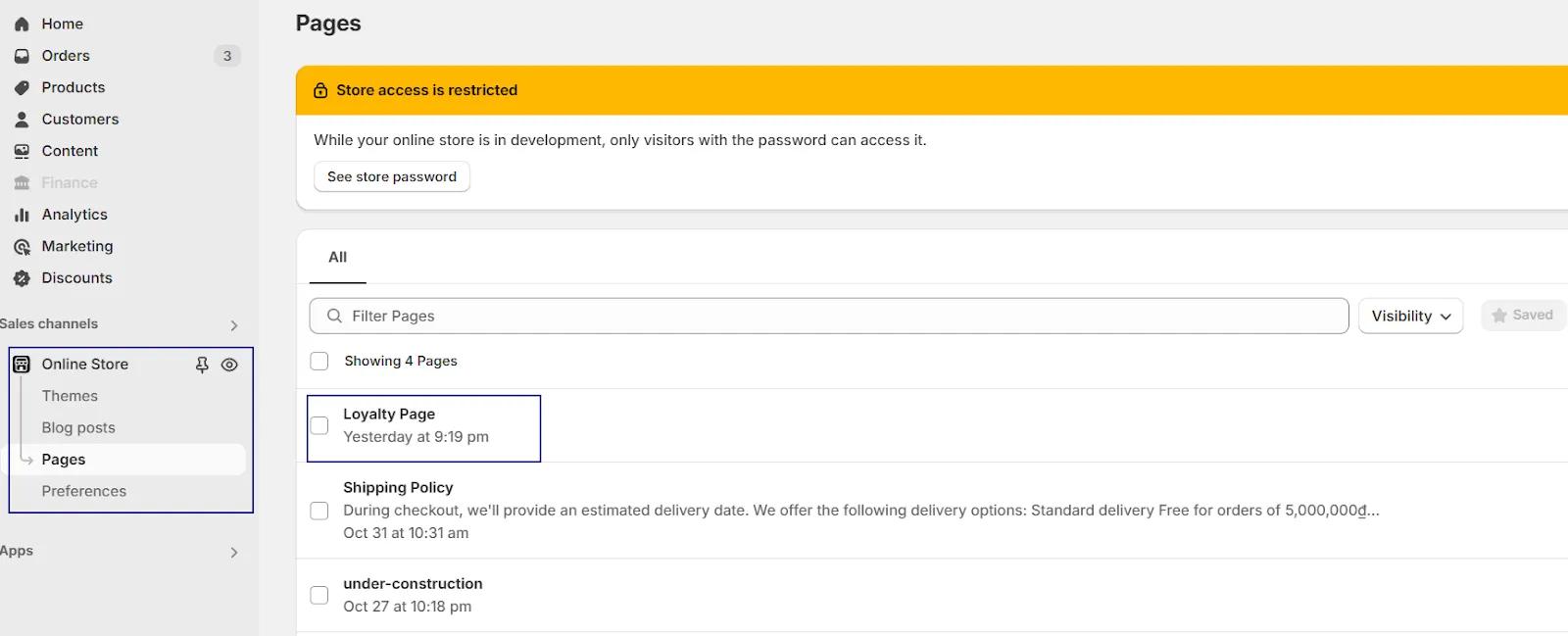The image size is (1568, 636).
Task: Click the See store password button
Action: click(392, 176)
